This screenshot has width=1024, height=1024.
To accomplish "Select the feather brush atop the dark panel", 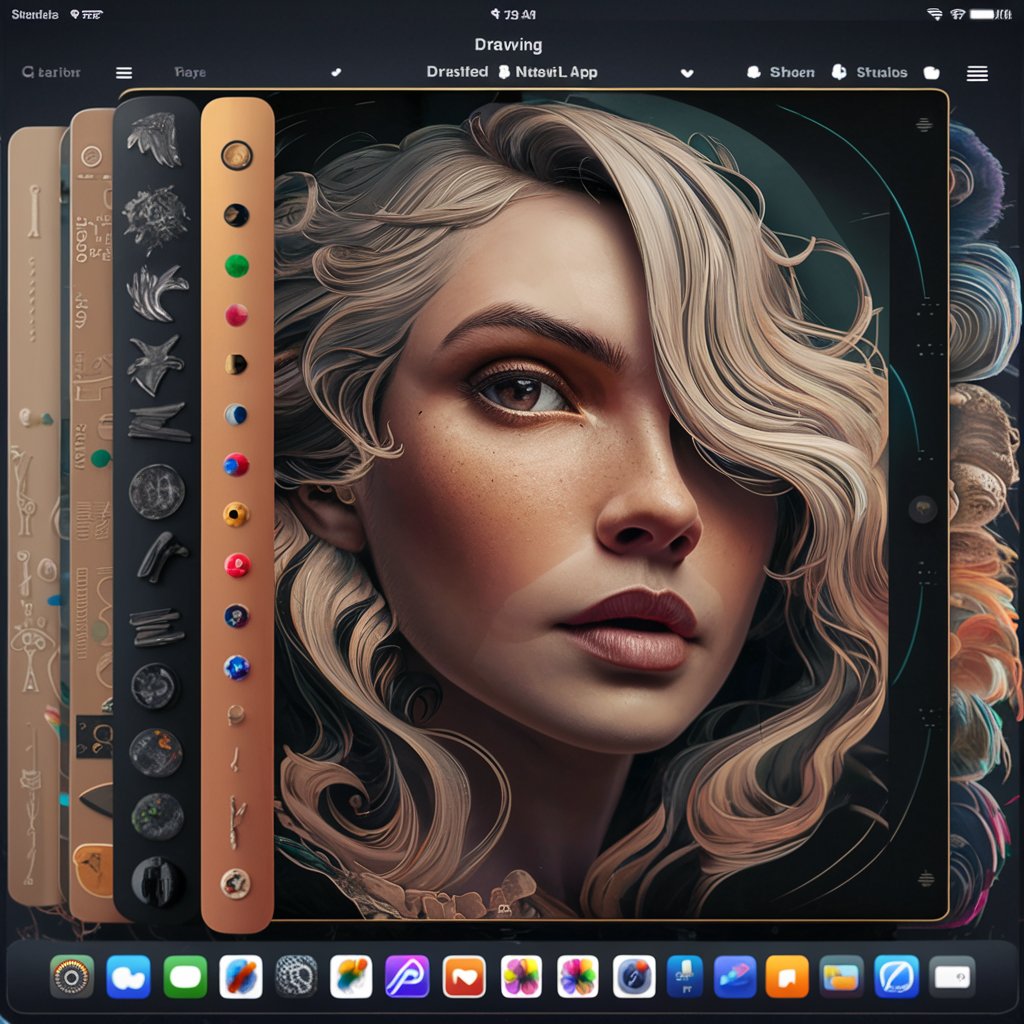I will [155, 138].
